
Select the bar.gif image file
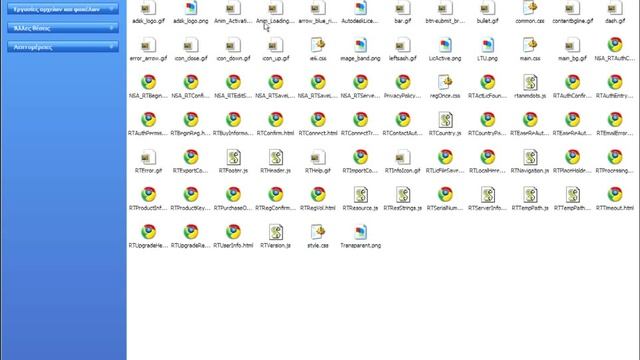[x=403, y=8]
